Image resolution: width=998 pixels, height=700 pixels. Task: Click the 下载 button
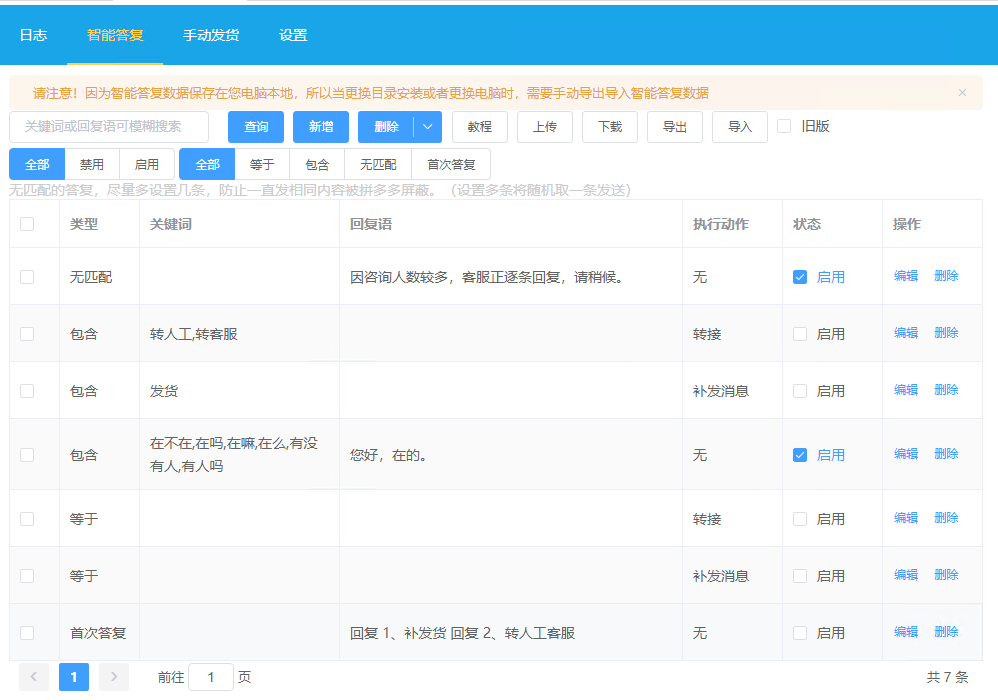610,127
